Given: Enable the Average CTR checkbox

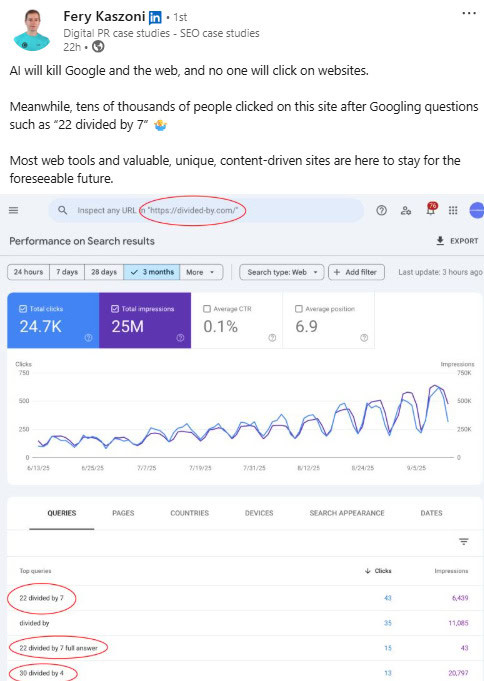Looking at the screenshot, I should tap(207, 309).
